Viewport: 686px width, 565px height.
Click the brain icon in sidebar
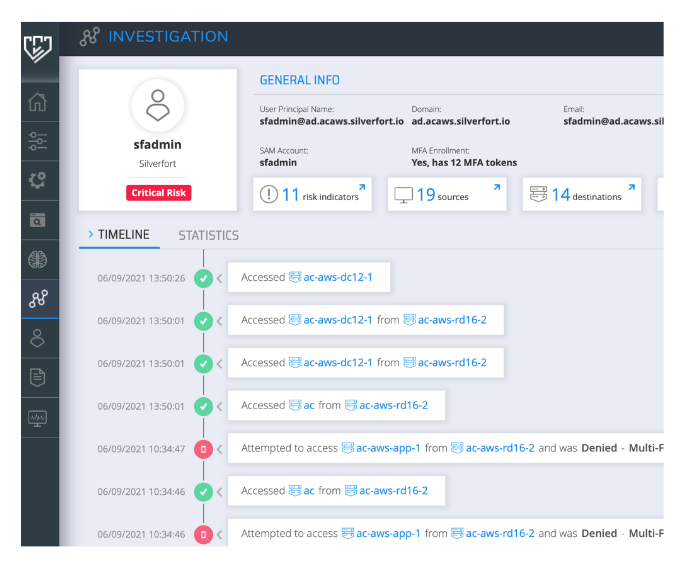39,258
